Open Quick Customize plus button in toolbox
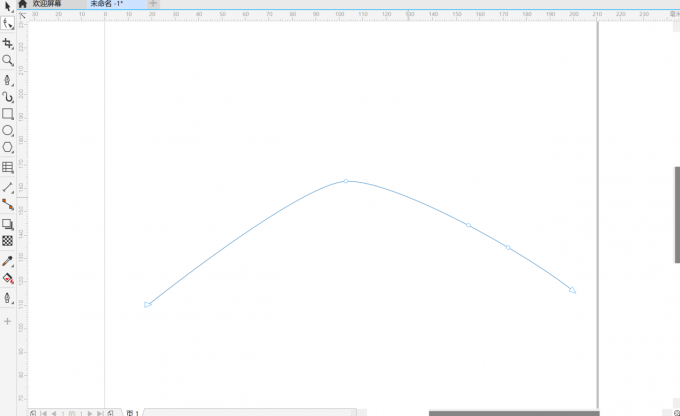 [7, 321]
